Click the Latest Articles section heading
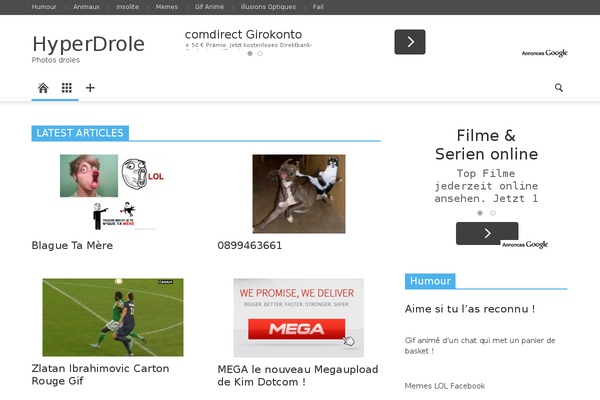 click(80, 133)
